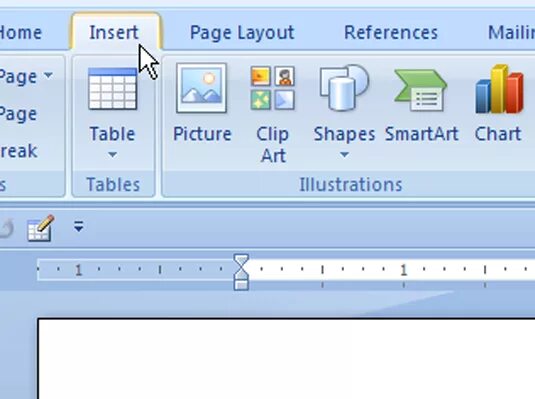Click the partially visible undo/redo arrow icon
The image size is (535, 399).
(x=6, y=228)
